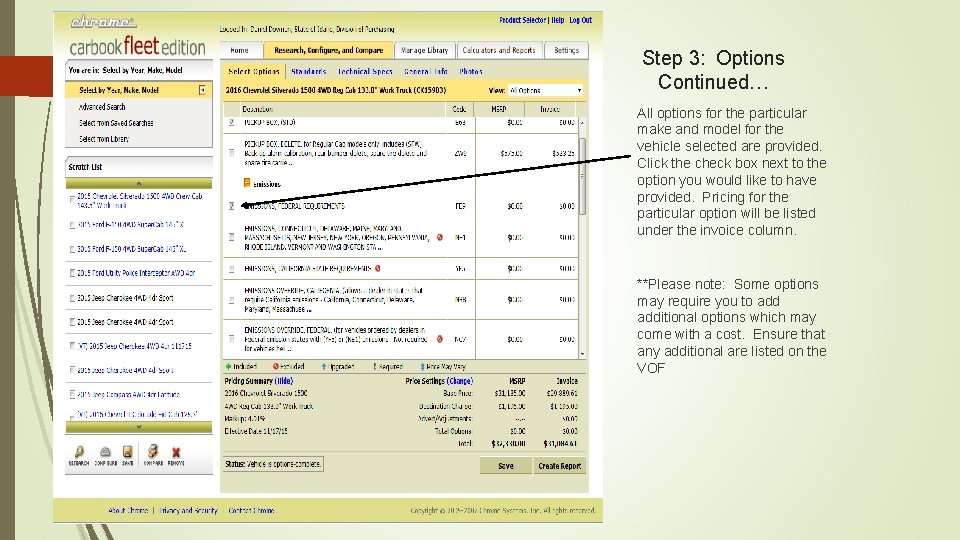The width and height of the screenshot is (960, 540).
Task: Check the Emissions, California State Requirements option
Action: point(231,269)
